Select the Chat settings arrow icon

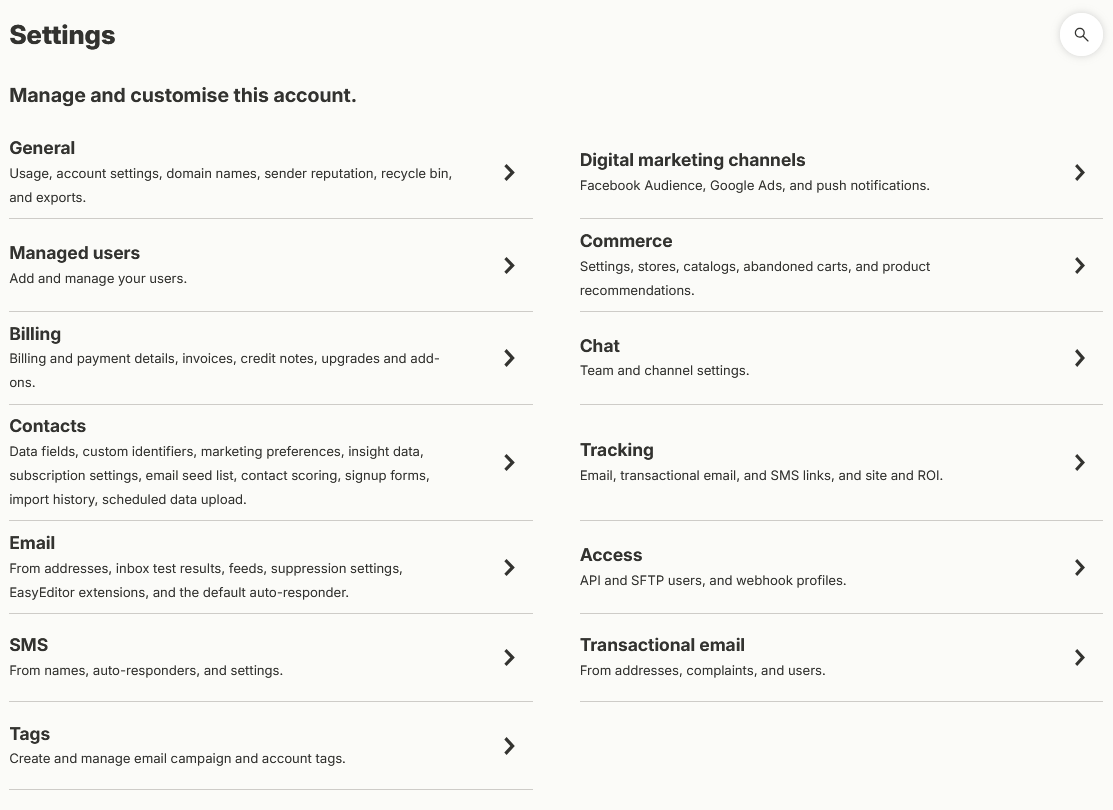pyautogui.click(x=1080, y=358)
